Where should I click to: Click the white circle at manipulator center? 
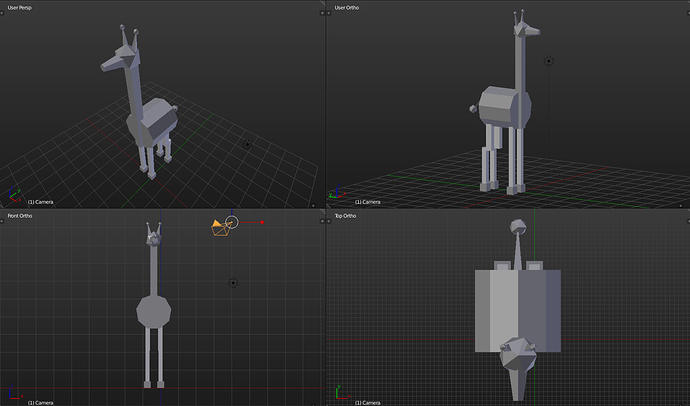(233, 222)
